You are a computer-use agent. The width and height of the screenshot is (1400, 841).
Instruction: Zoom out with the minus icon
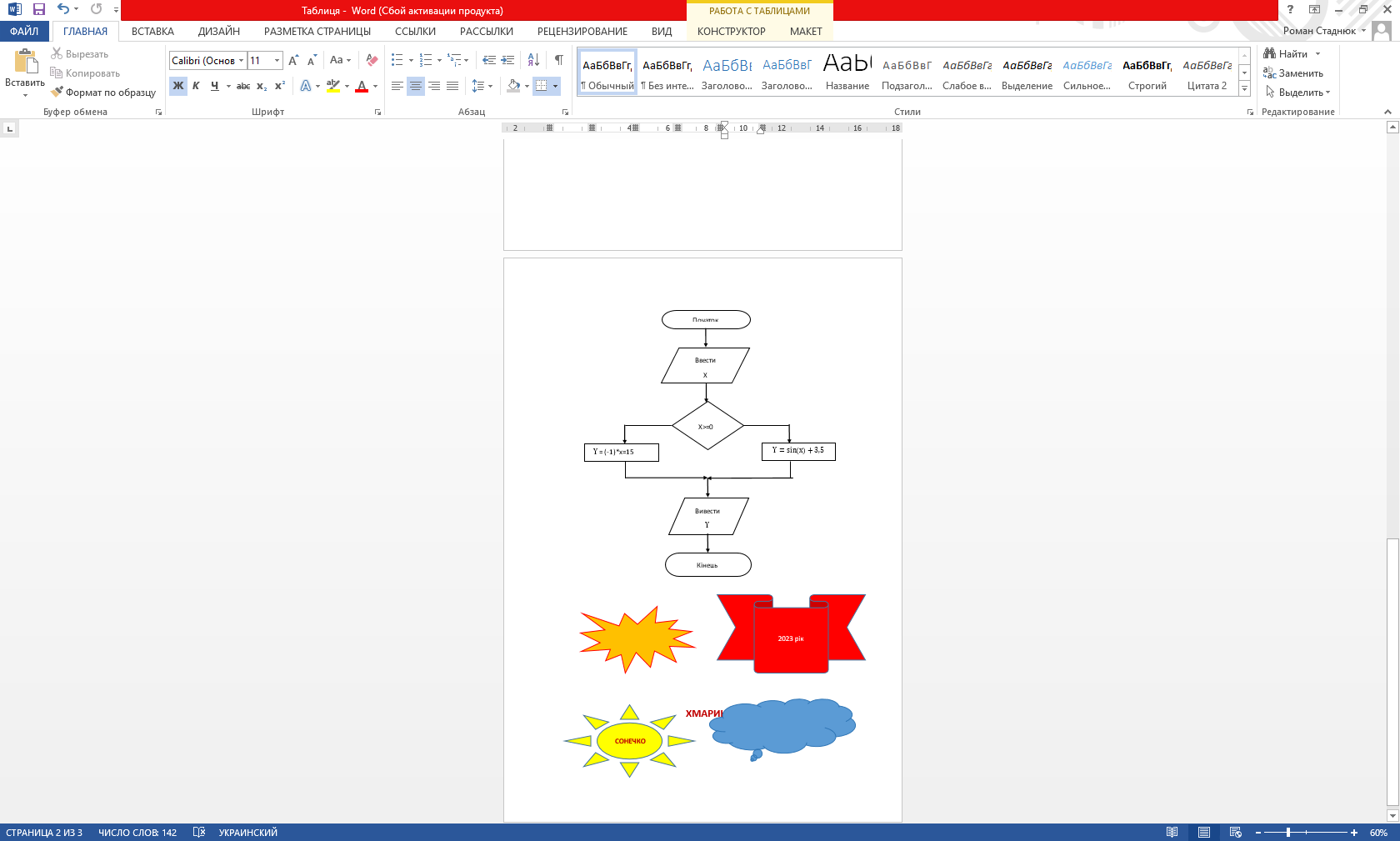[x=1258, y=833]
